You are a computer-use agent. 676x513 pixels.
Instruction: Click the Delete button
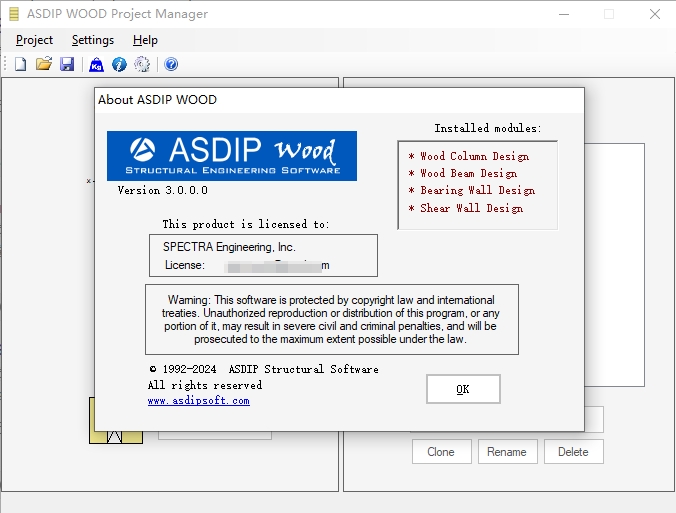(x=573, y=452)
